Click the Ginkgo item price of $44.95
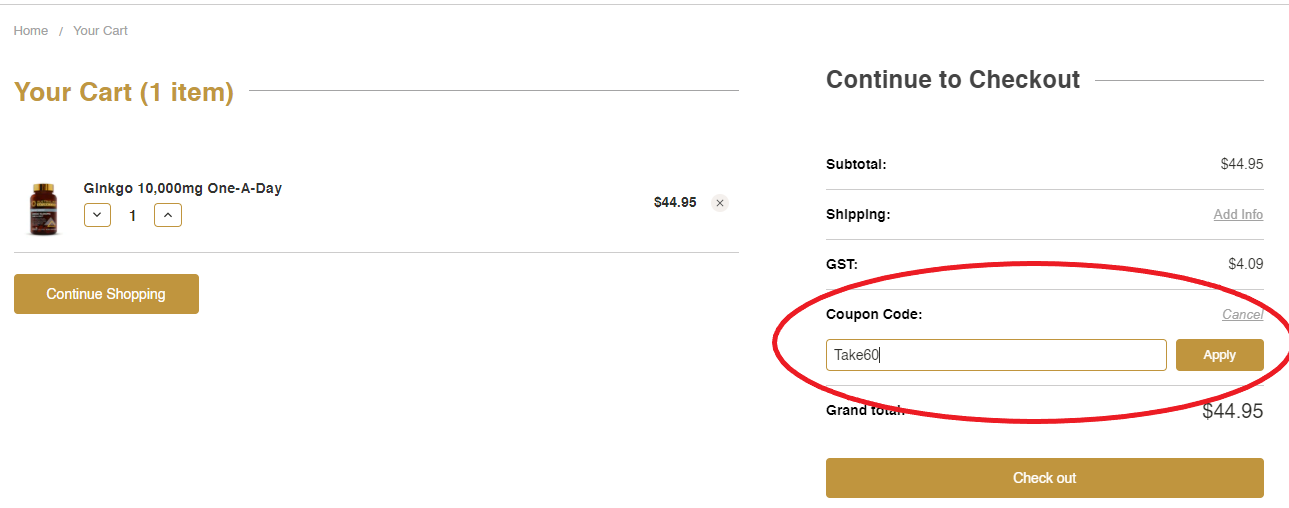This screenshot has width=1289, height=508. click(675, 202)
